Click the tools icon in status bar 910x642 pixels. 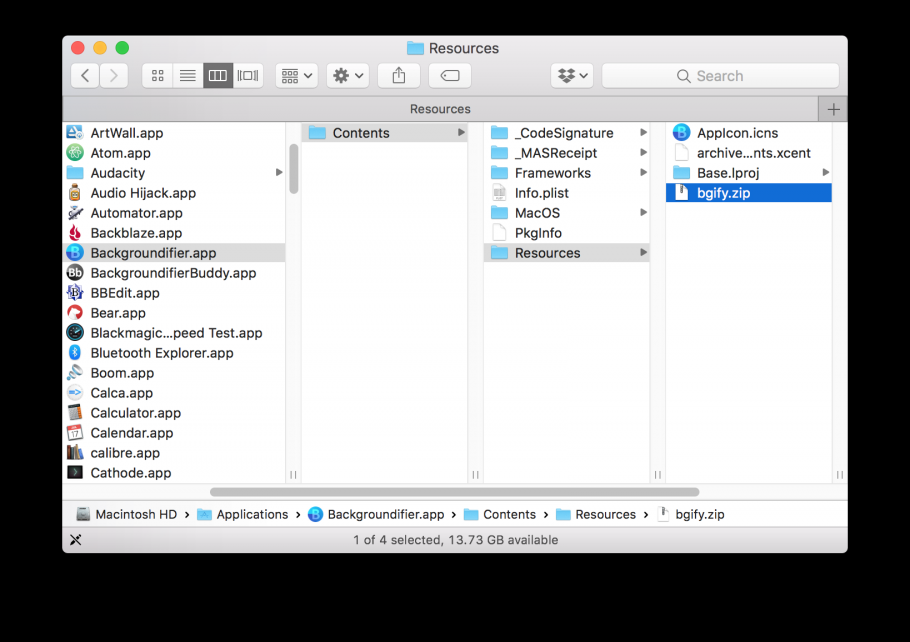coord(75,540)
